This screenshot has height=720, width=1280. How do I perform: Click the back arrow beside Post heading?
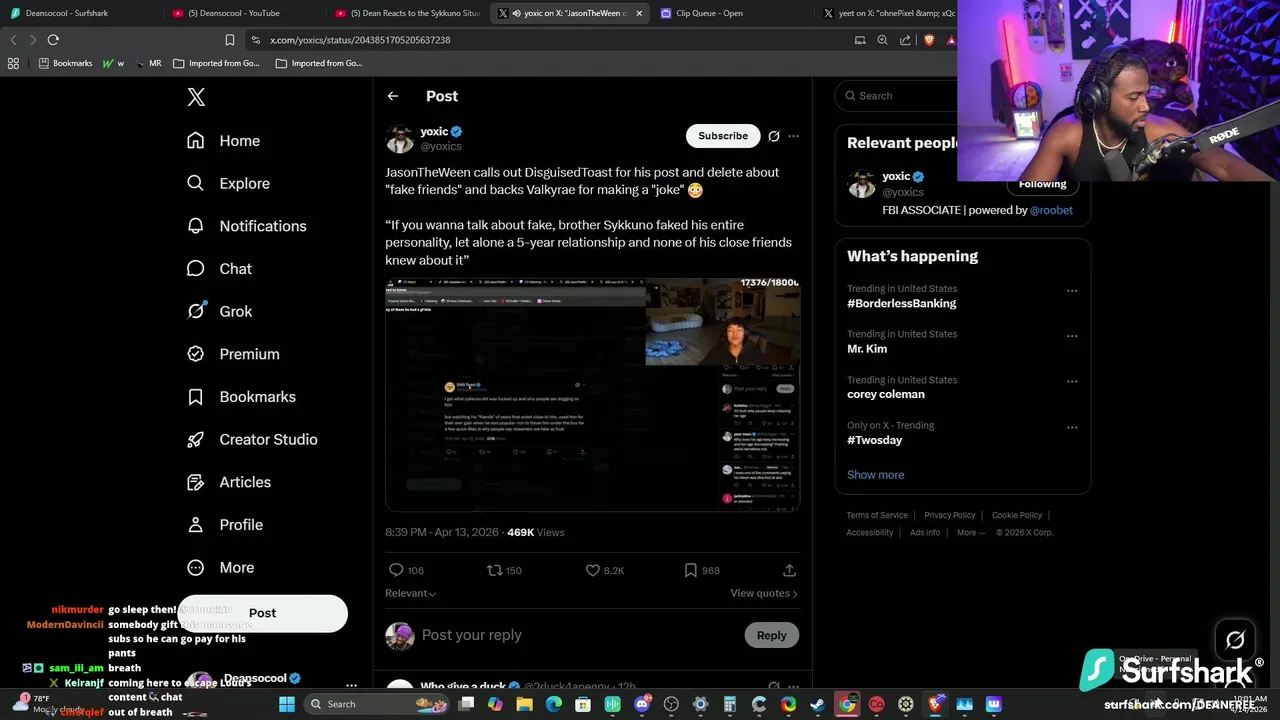click(x=393, y=96)
